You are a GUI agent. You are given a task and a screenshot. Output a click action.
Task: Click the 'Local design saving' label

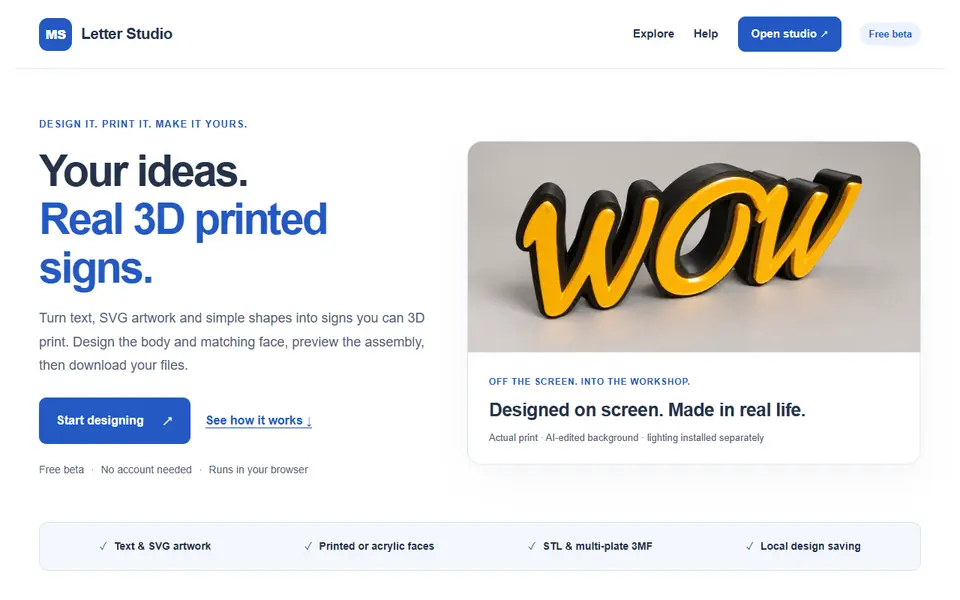click(x=811, y=546)
